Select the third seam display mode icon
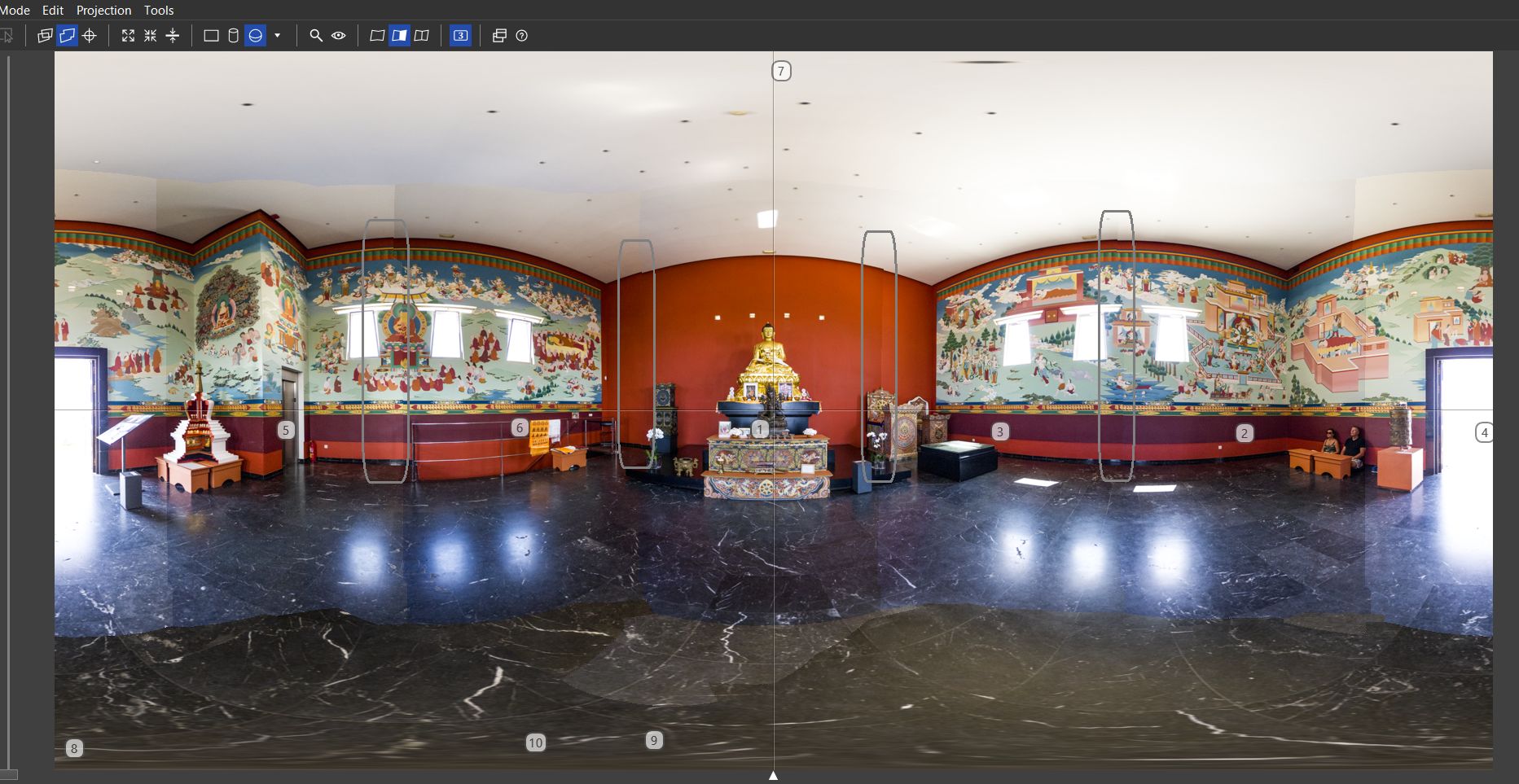Screen dimensions: 1519x784 pyautogui.click(x=421, y=36)
